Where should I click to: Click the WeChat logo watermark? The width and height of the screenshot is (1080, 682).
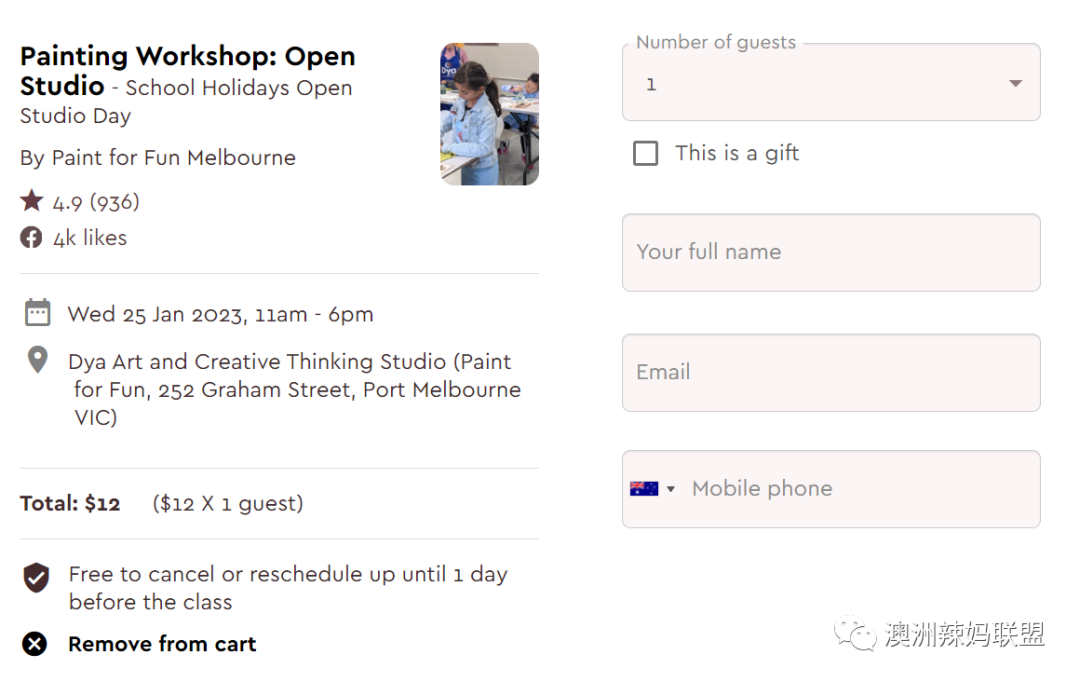855,632
